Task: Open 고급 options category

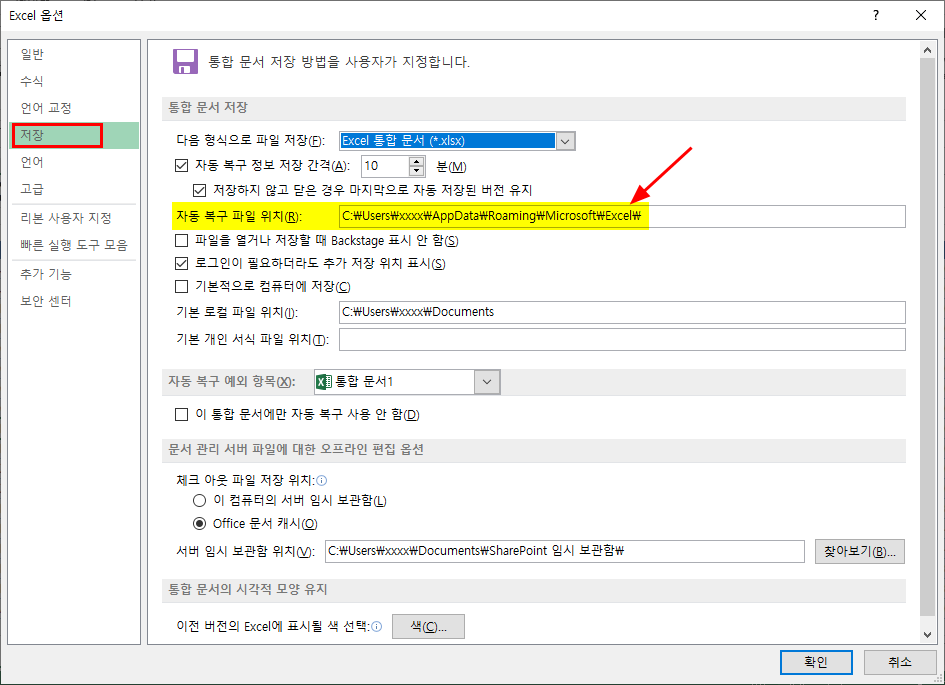Action: tap(74, 189)
